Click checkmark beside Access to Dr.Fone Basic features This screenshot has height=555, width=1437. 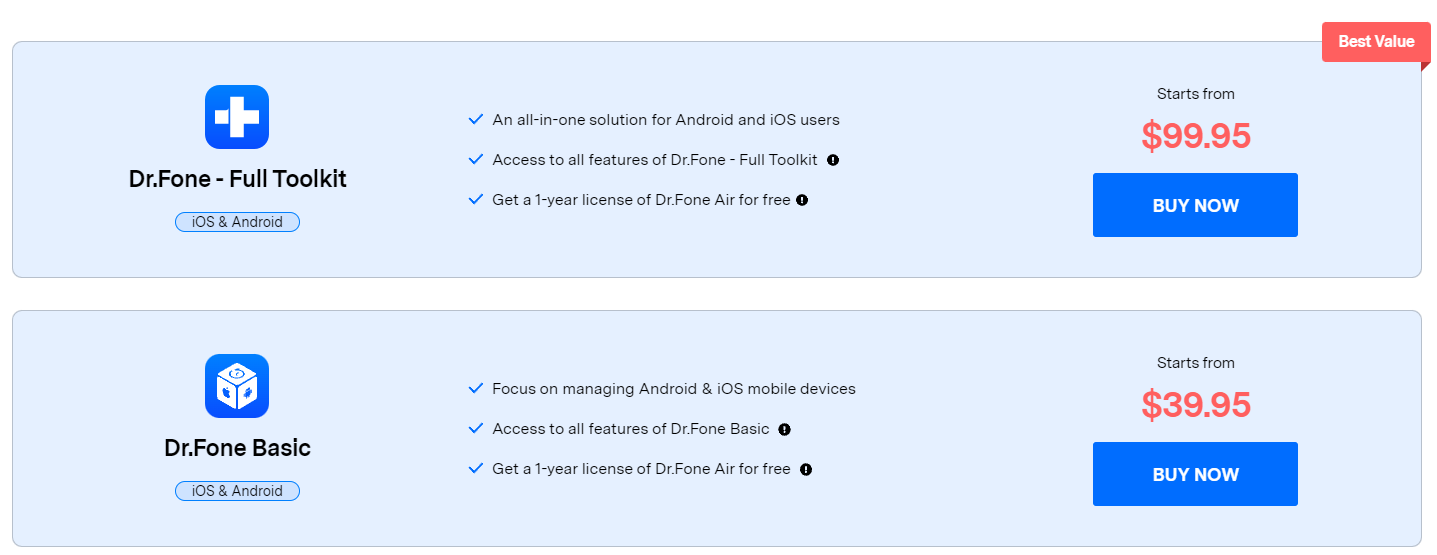[476, 429]
